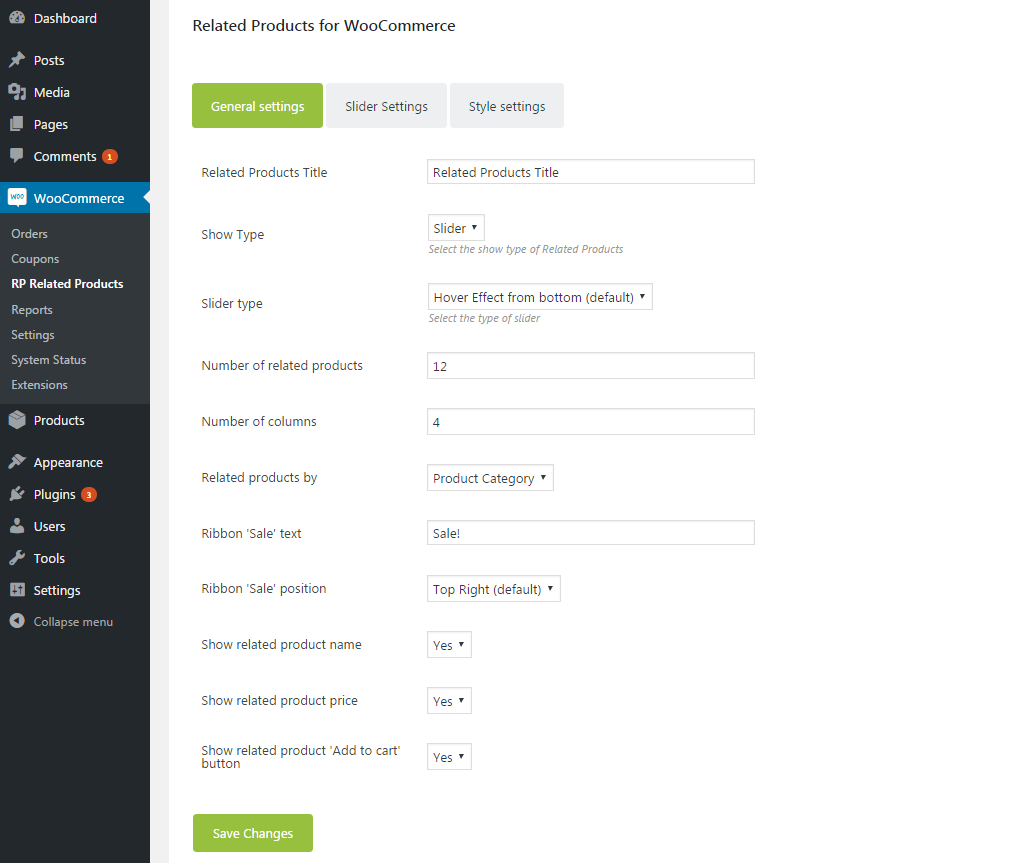Open Ribbon 'Sale' position dropdown

(x=494, y=589)
